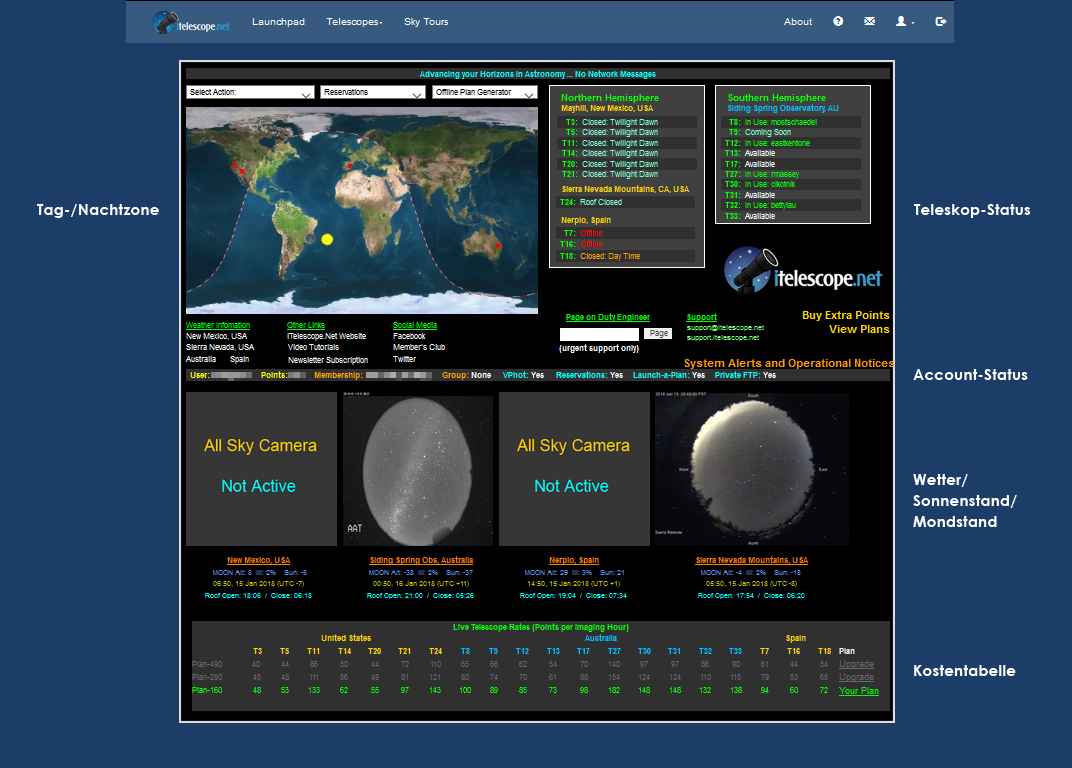Image resolution: width=1072 pixels, height=768 pixels.
Task: Click the yellow sun marker on map
Action: [327, 239]
